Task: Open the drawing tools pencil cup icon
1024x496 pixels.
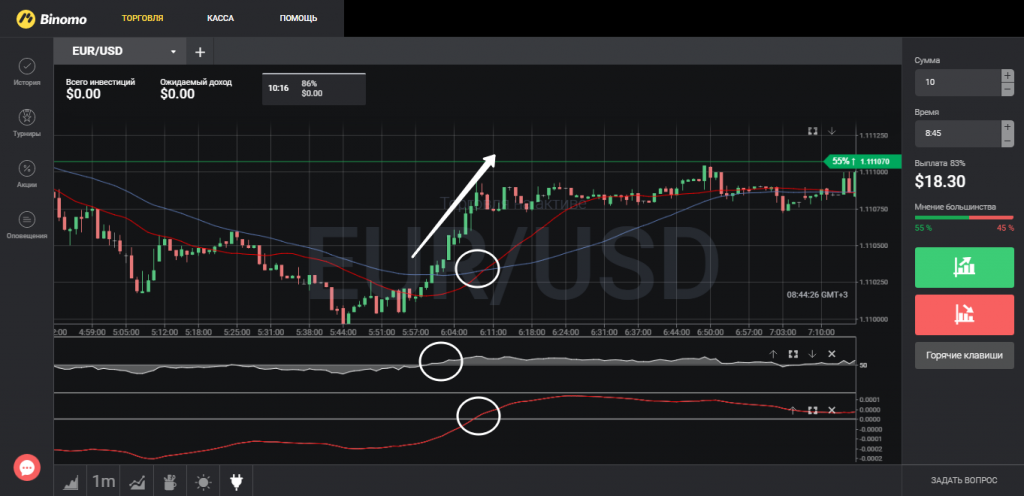Action: click(x=170, y=482)
